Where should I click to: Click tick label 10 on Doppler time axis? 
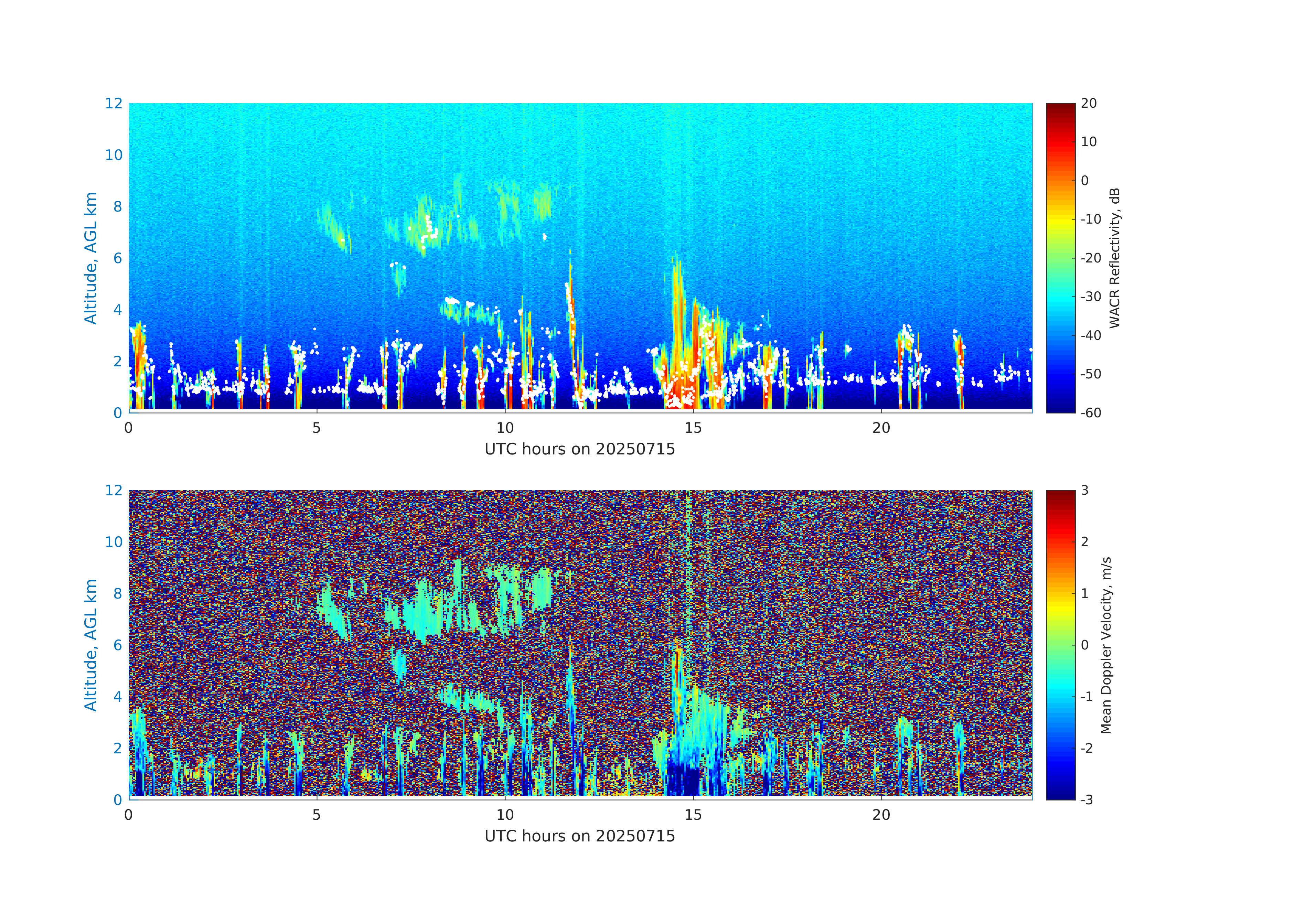click(504, 815)
